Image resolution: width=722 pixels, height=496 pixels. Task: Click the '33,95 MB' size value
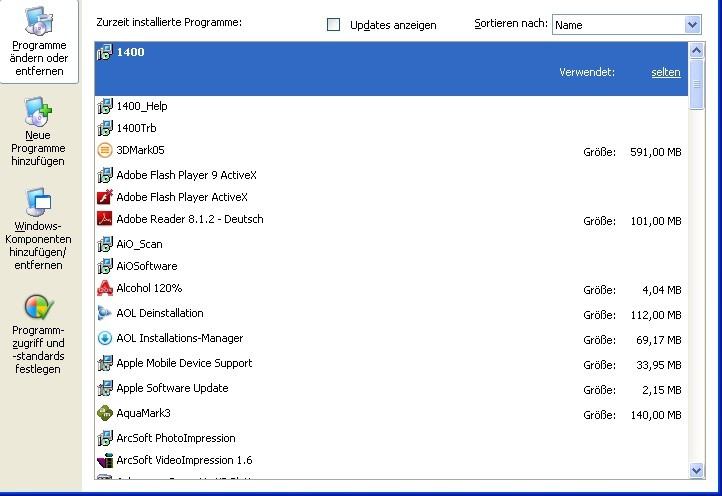pyautogui.click(x=659, y=365)
